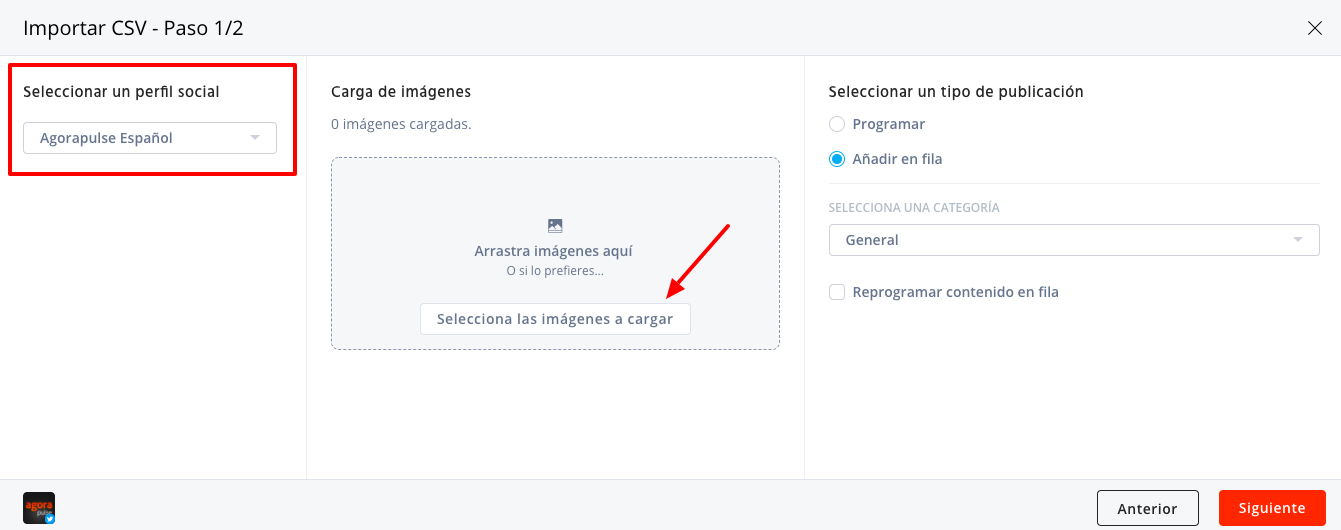Go to the next step with Siguiente
Image resolution: width=1341 pixels, height=530 pixels.
[x=1272, y=508]
